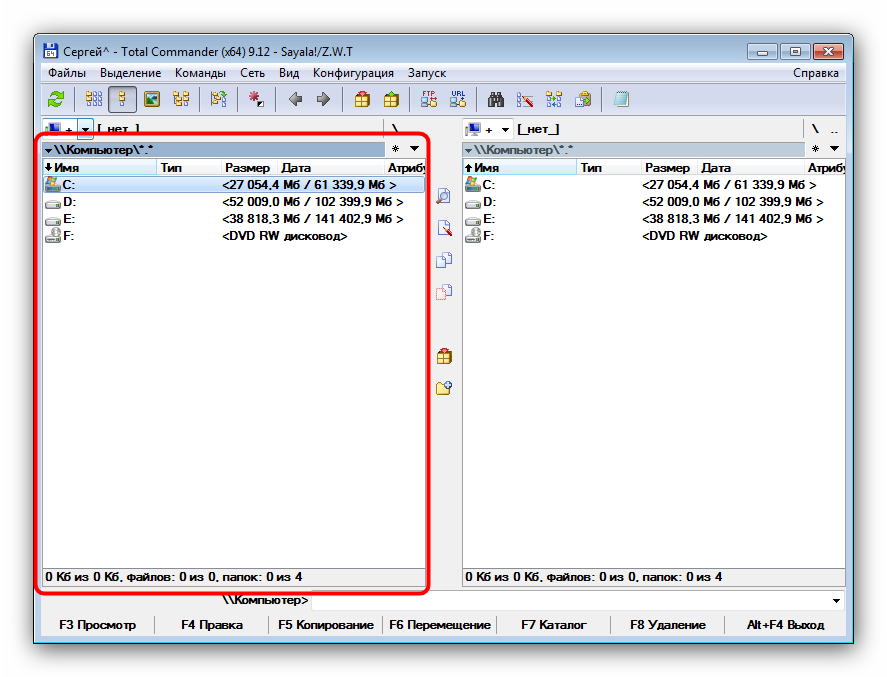The height and width of the screenshot is (677, 887).
Task: Open the left panel favorites asterisk button
Action: point(395,149)
